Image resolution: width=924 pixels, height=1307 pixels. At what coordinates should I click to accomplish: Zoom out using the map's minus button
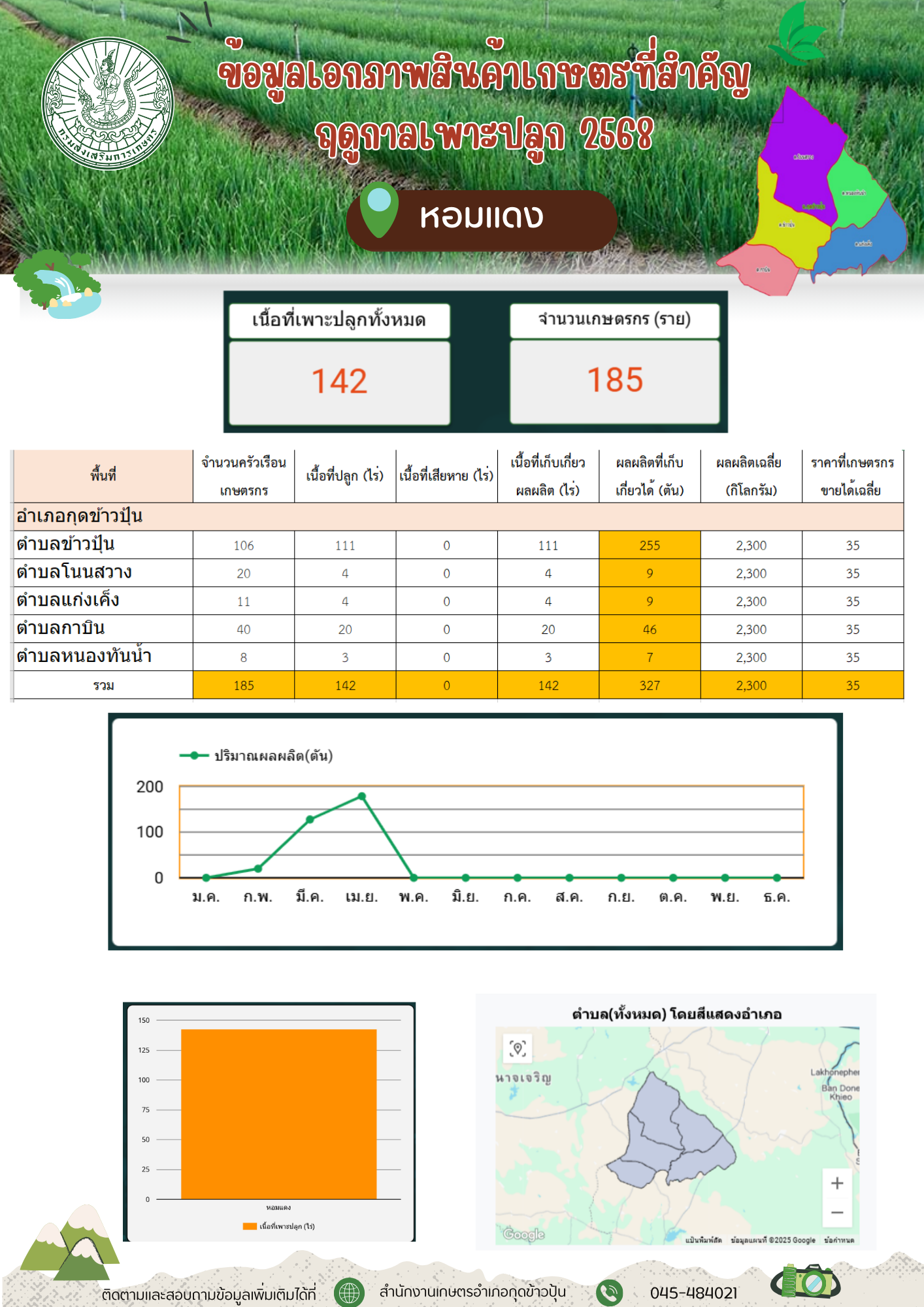(836, 1212)
